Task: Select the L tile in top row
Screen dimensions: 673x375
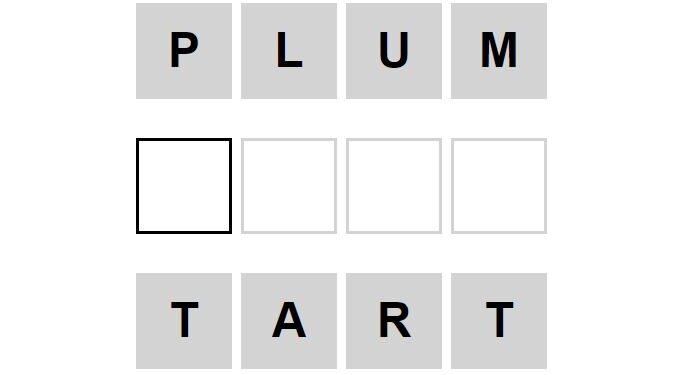Action: [x=289, y=51]
